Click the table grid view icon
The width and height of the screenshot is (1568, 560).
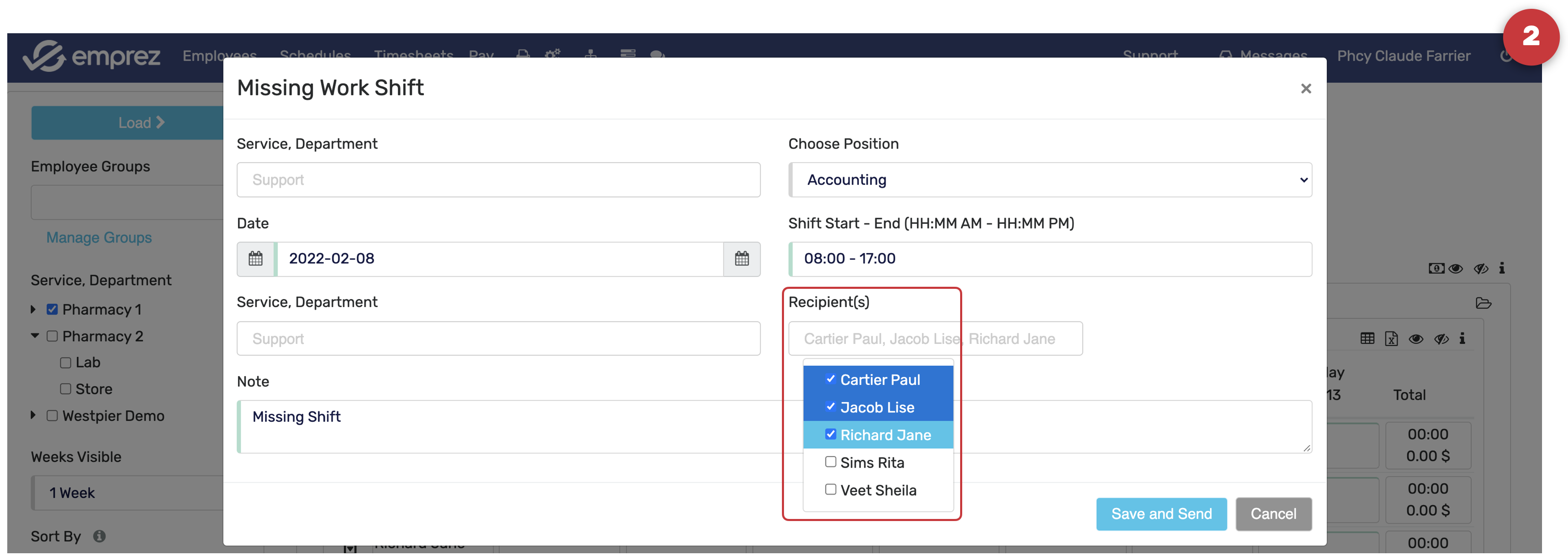[x=1367, y=338]
